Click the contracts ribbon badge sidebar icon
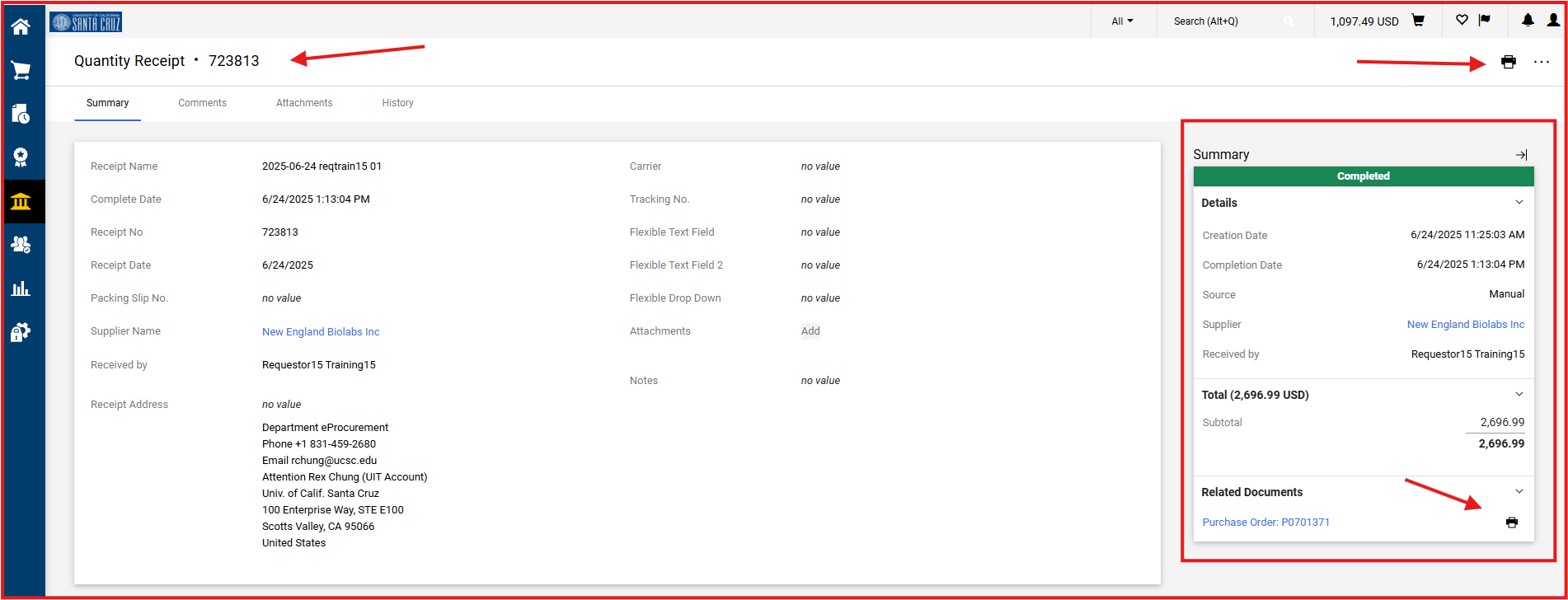This screenshot has height=600, width=1568. (x=21, y=157)
